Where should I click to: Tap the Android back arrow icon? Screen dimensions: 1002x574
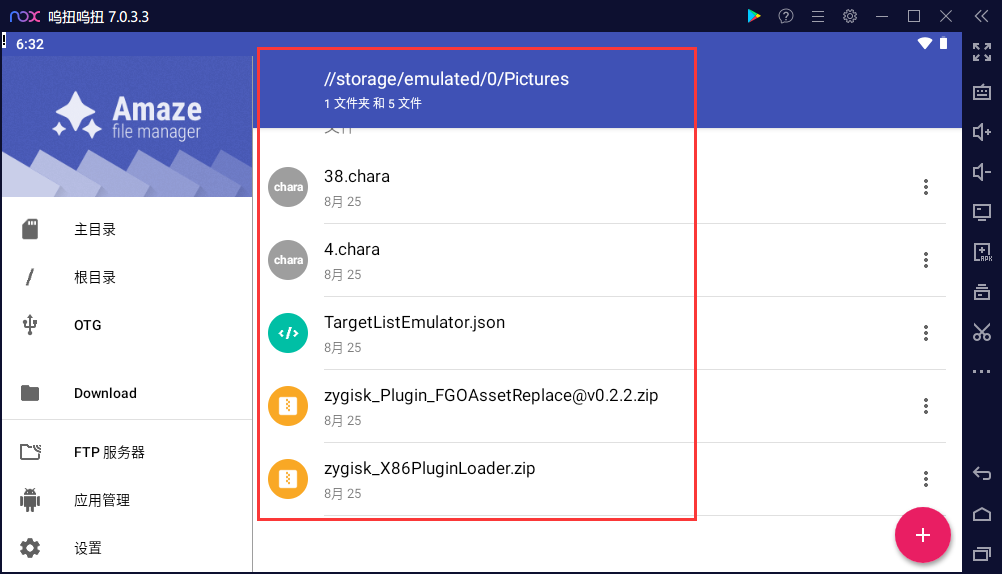(x=982, y=474)
